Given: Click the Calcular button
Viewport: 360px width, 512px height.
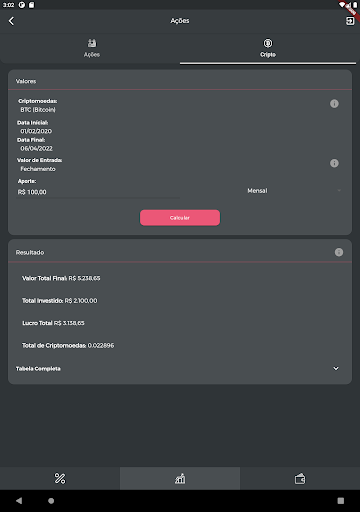Looking at the screenshot, I should click(x=180, y=218).
